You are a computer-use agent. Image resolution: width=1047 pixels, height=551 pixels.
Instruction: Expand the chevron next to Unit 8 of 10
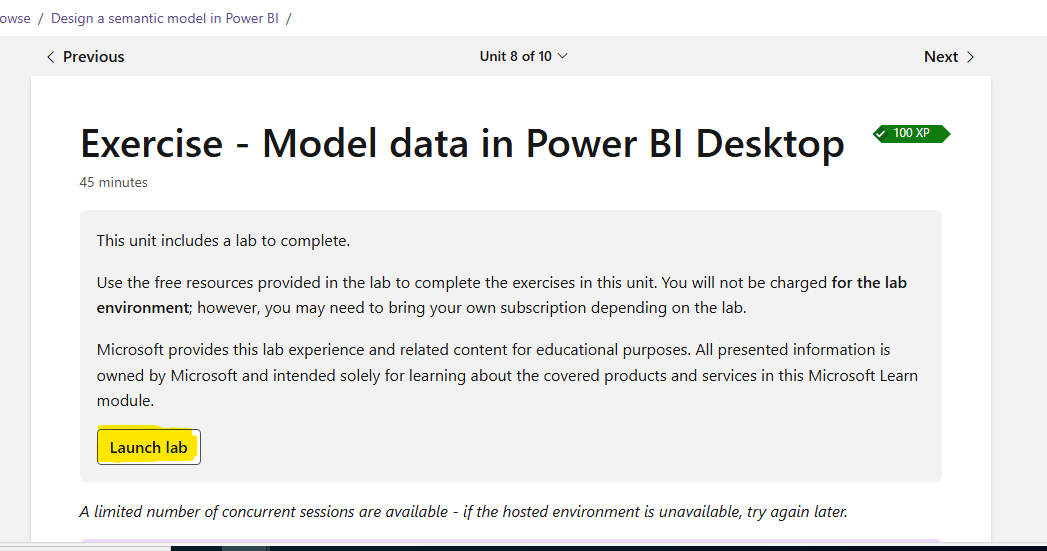pyautogui.click(x=562, y=56)
